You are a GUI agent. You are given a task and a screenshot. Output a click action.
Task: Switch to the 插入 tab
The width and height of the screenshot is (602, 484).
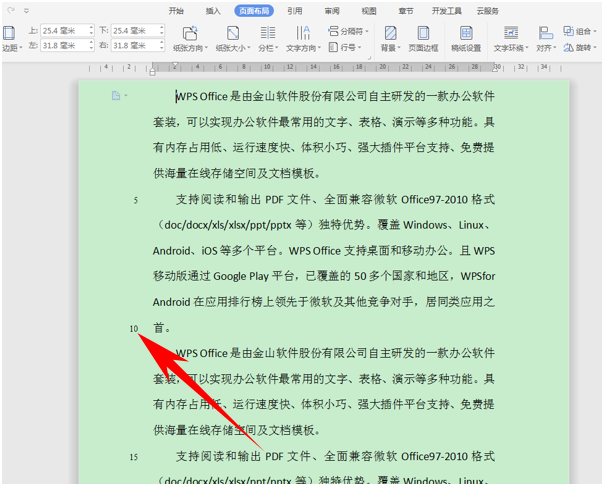tap(213, 11)
